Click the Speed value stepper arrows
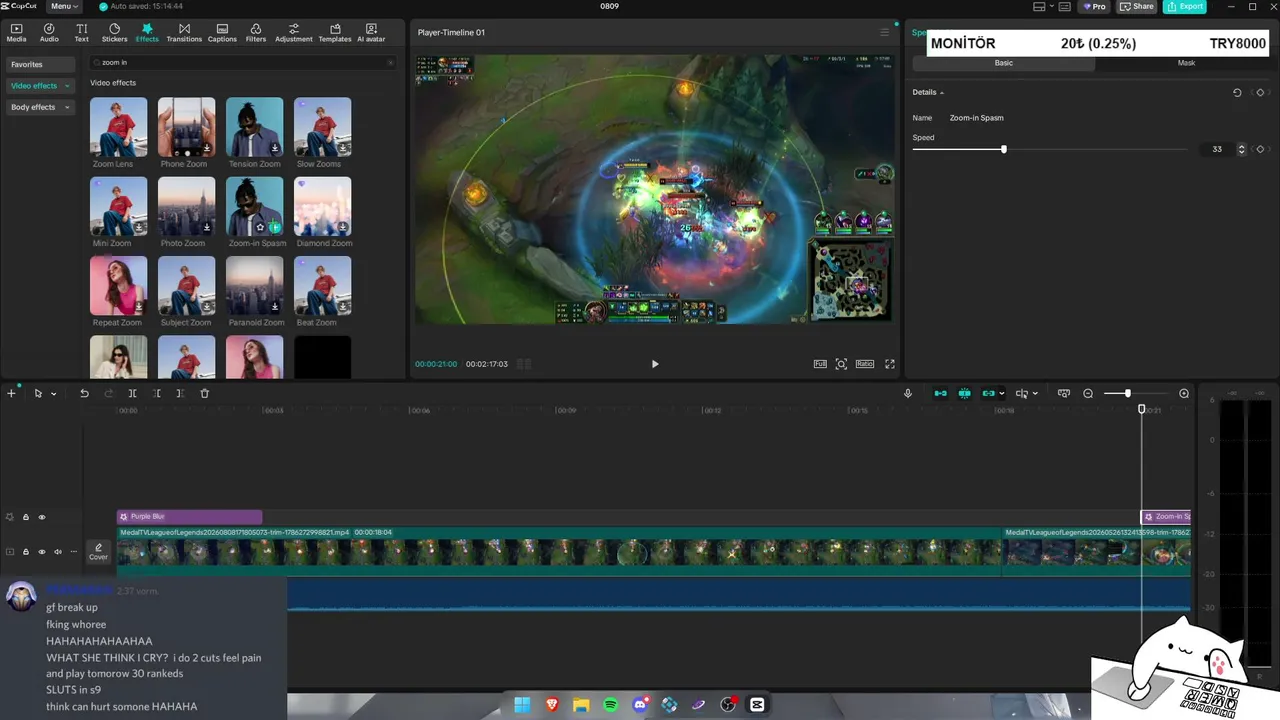This screenshot has height=720, width=1280. pos(1242,149)
